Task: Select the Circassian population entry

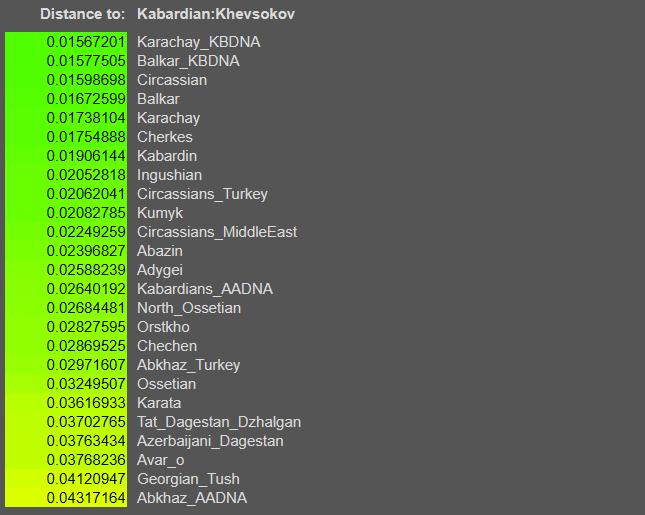Action: click(172, 80)
